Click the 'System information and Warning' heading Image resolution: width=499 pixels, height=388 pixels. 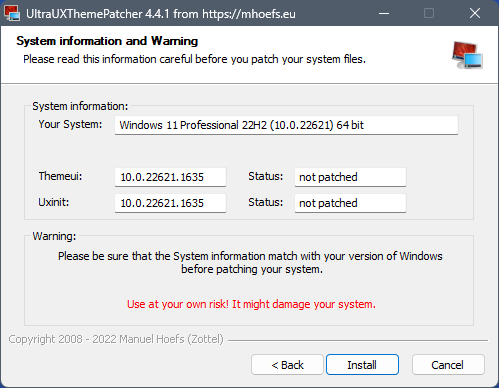click(107, 41)
